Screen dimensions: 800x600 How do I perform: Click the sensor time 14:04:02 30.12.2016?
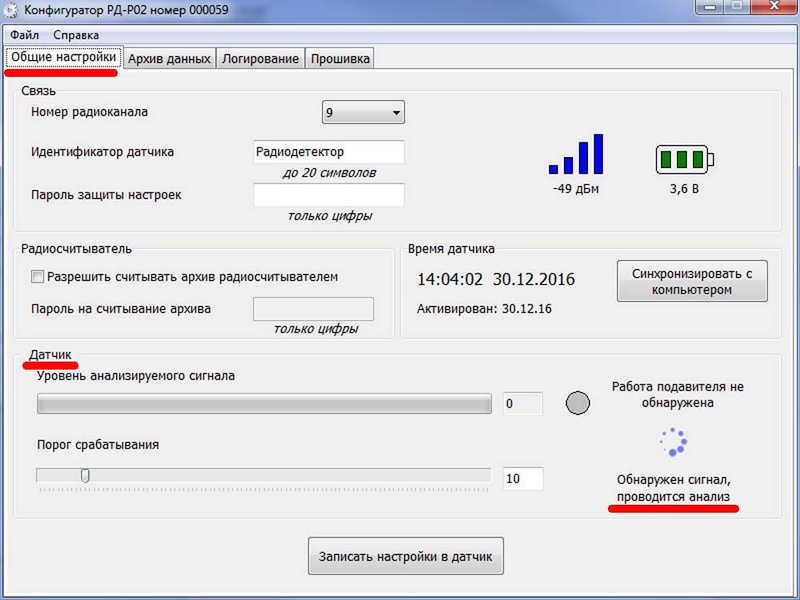tap(496, 279)
